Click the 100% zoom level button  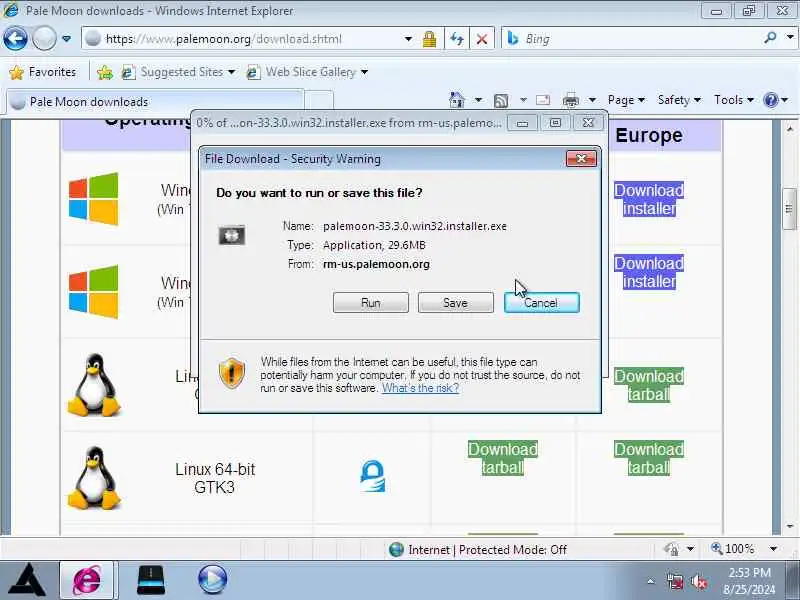733,549
